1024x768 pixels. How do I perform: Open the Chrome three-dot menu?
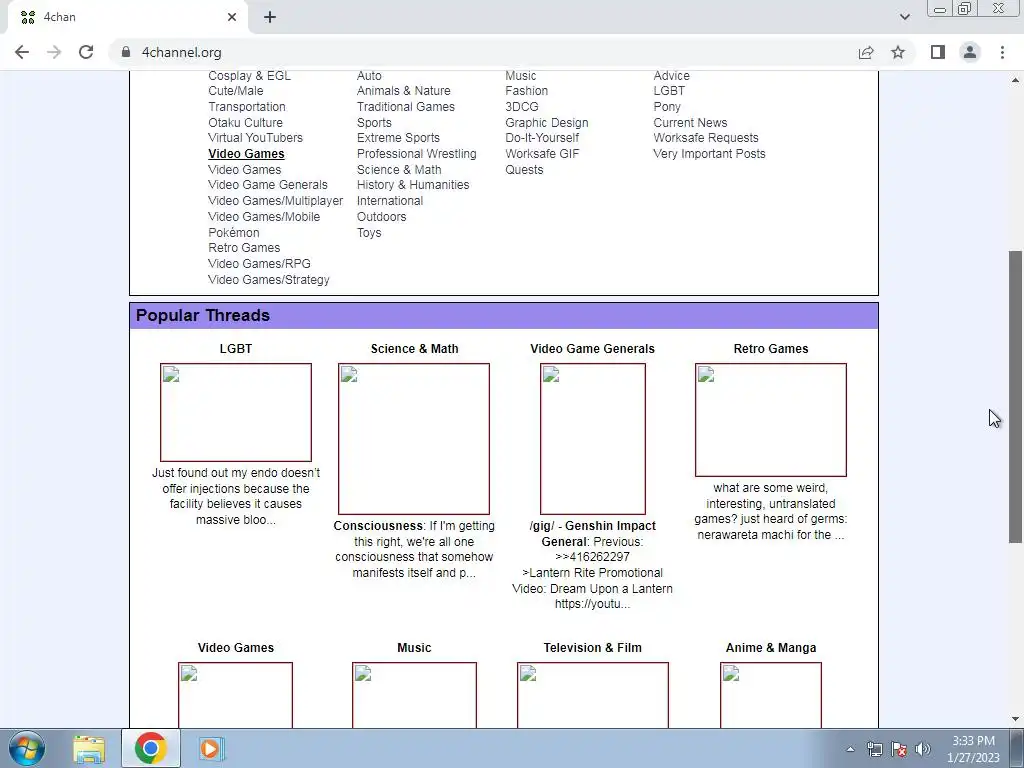pyautogui.click(x=1002, y=52)
